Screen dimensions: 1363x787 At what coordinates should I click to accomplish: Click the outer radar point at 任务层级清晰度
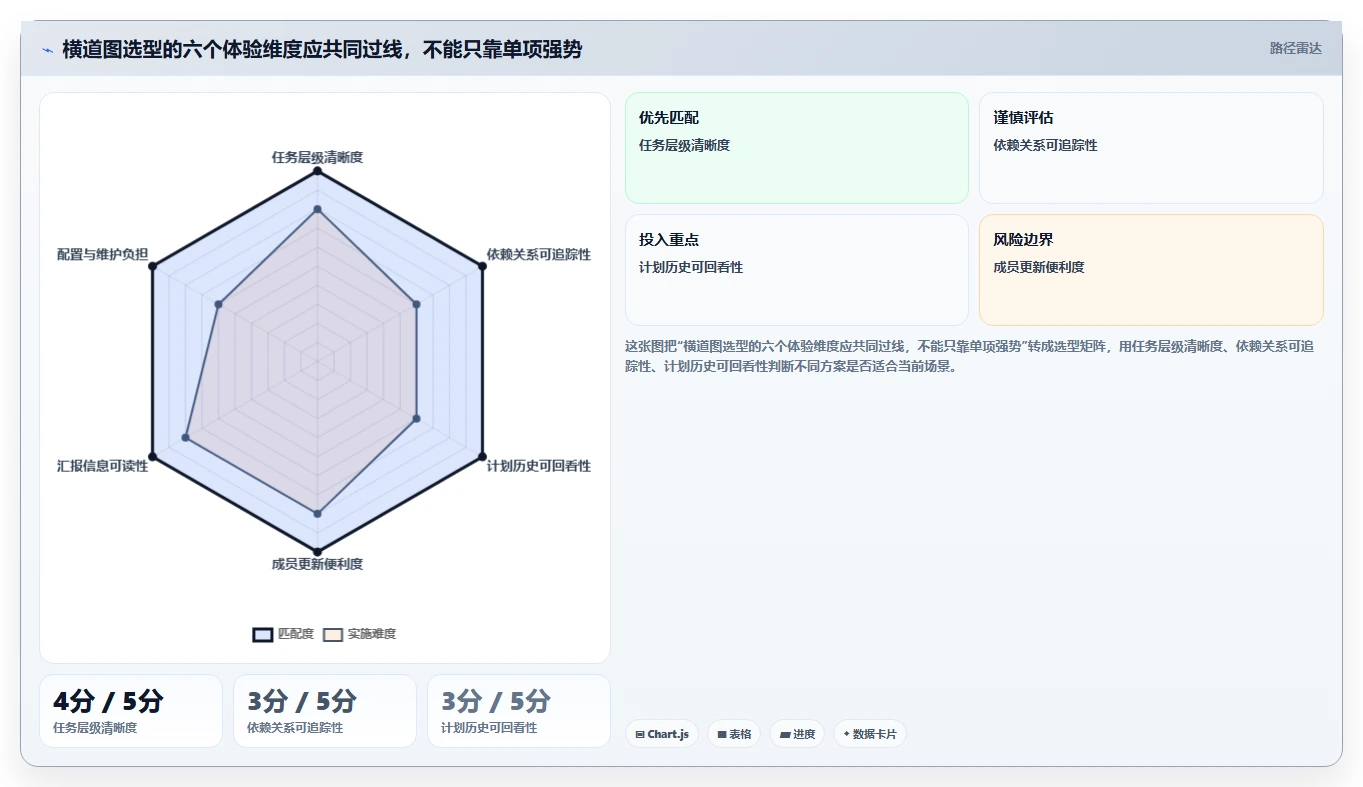tap(317, 172)
